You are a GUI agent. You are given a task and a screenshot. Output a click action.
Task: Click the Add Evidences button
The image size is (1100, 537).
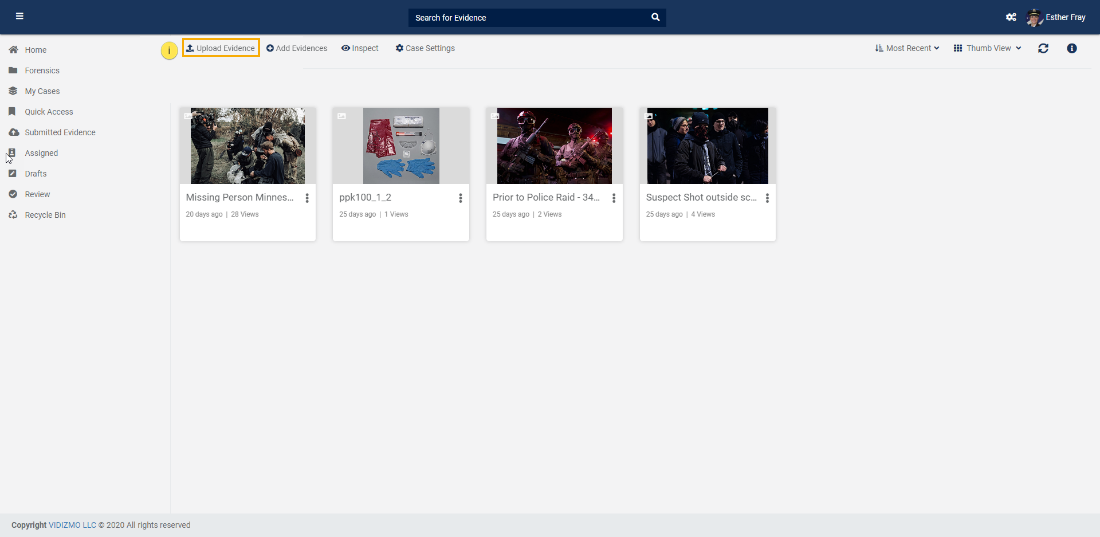click(x=297, y=48)
